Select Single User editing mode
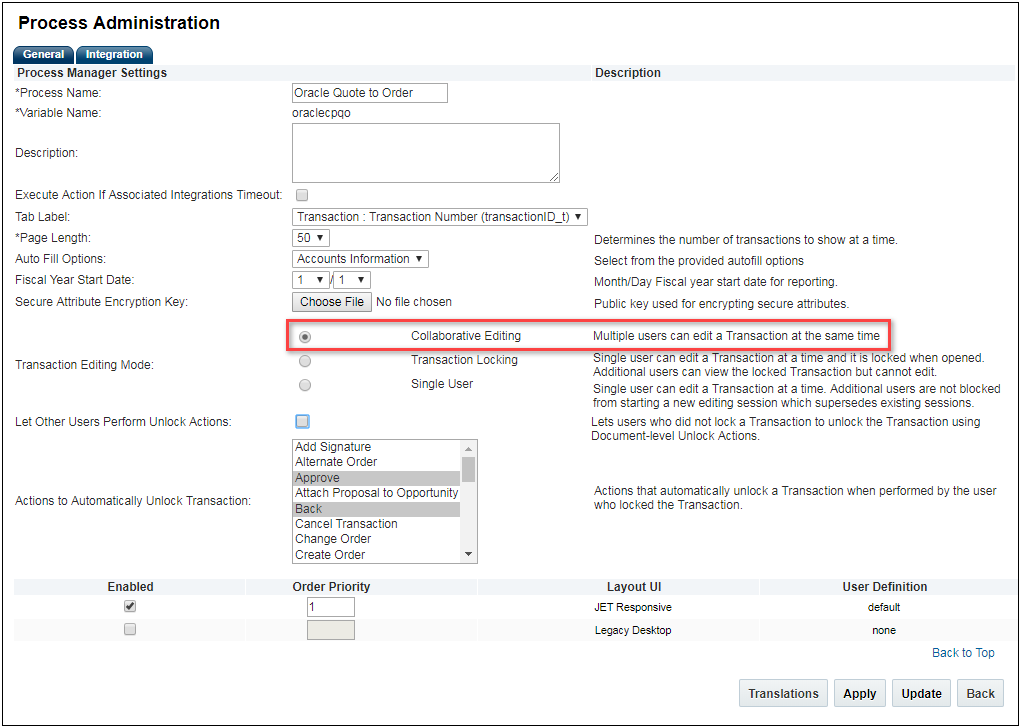The height and width of the screenshot is (728, 1021). (305, 385)
